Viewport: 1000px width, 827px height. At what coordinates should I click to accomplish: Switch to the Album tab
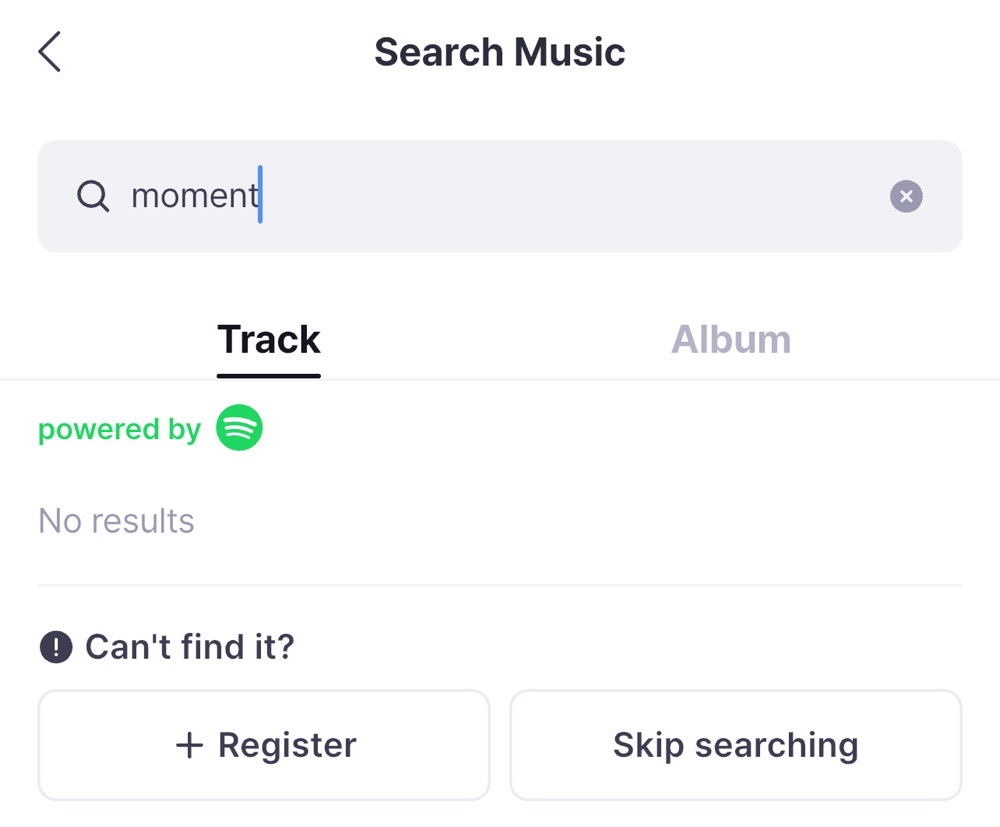[x=730, y=340]
